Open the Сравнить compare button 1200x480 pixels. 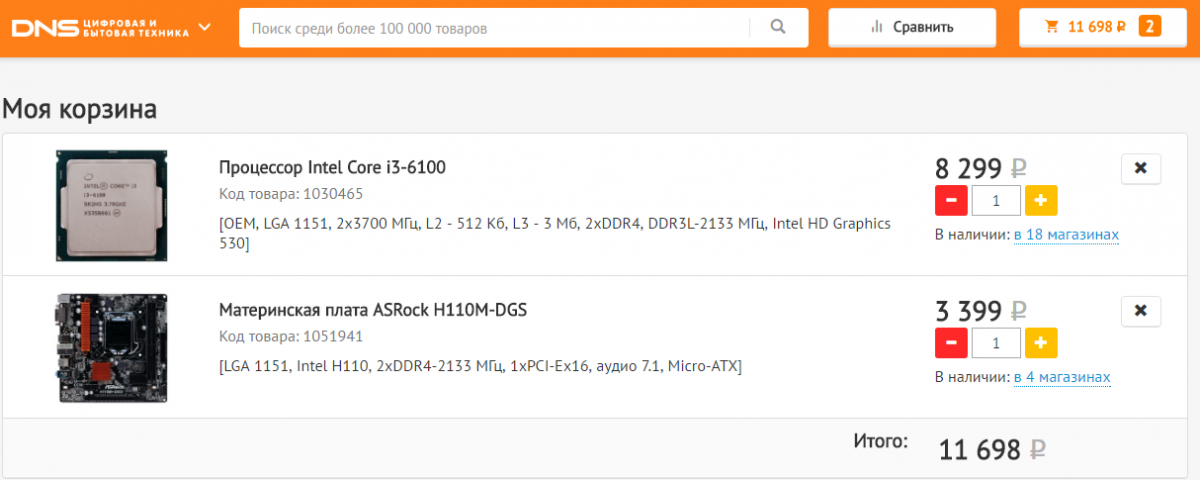pyautogui.click(x=912, y=27)
